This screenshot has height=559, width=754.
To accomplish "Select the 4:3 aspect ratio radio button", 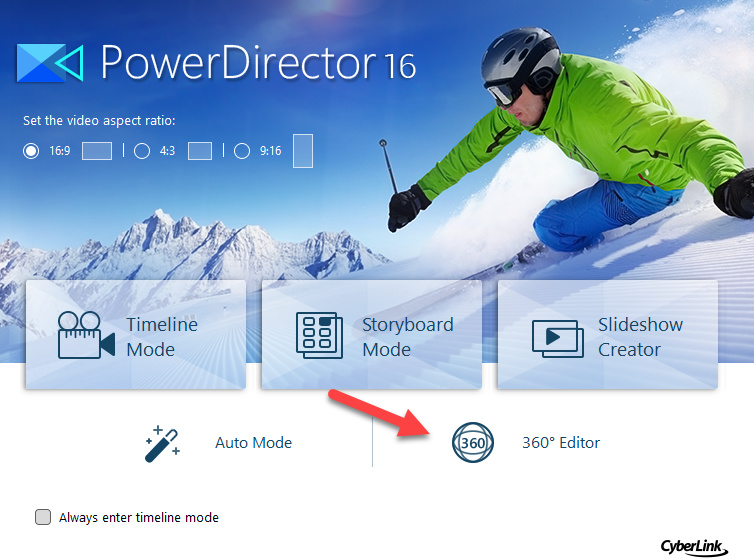I will click(142, 151).
